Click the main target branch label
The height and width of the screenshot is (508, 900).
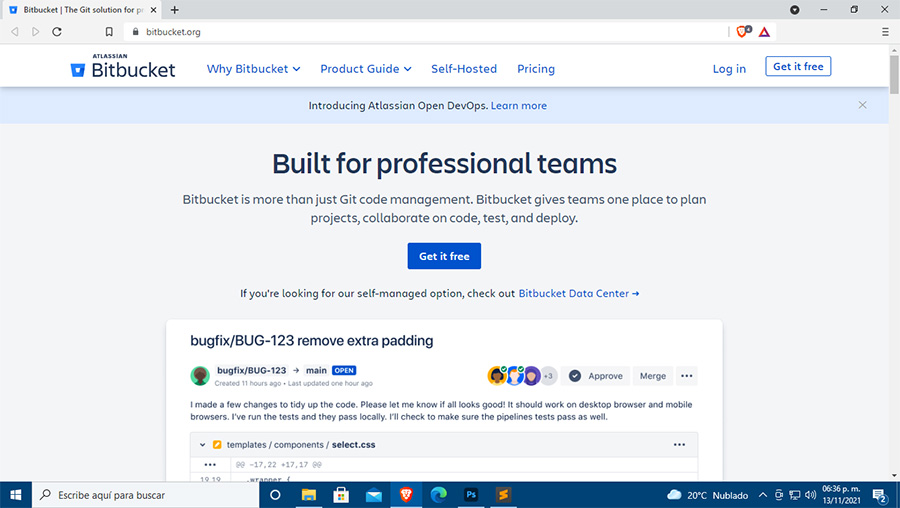pos(316,370)
